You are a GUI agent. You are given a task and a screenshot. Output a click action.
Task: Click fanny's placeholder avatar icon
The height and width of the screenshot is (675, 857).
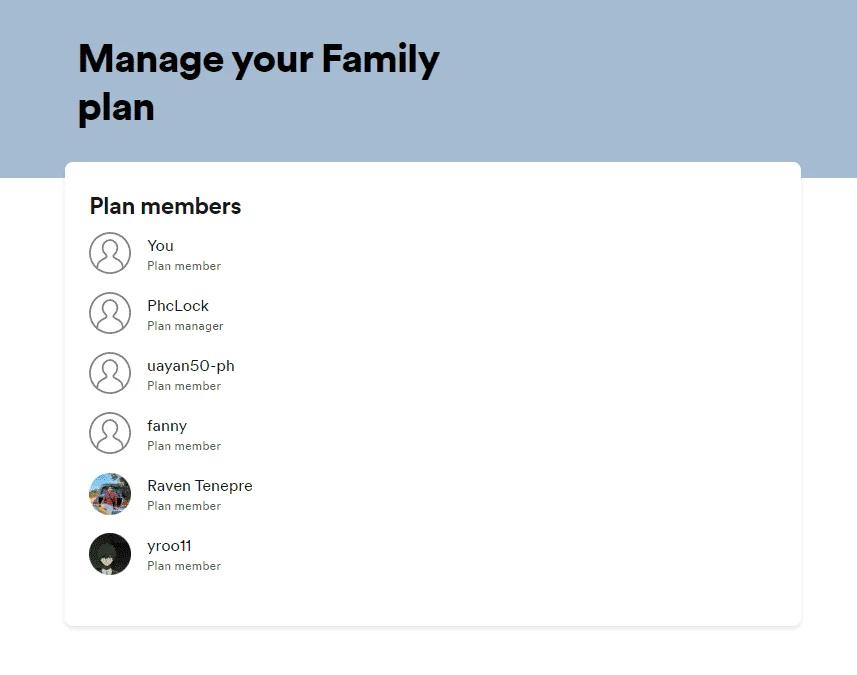pos(110,433)
